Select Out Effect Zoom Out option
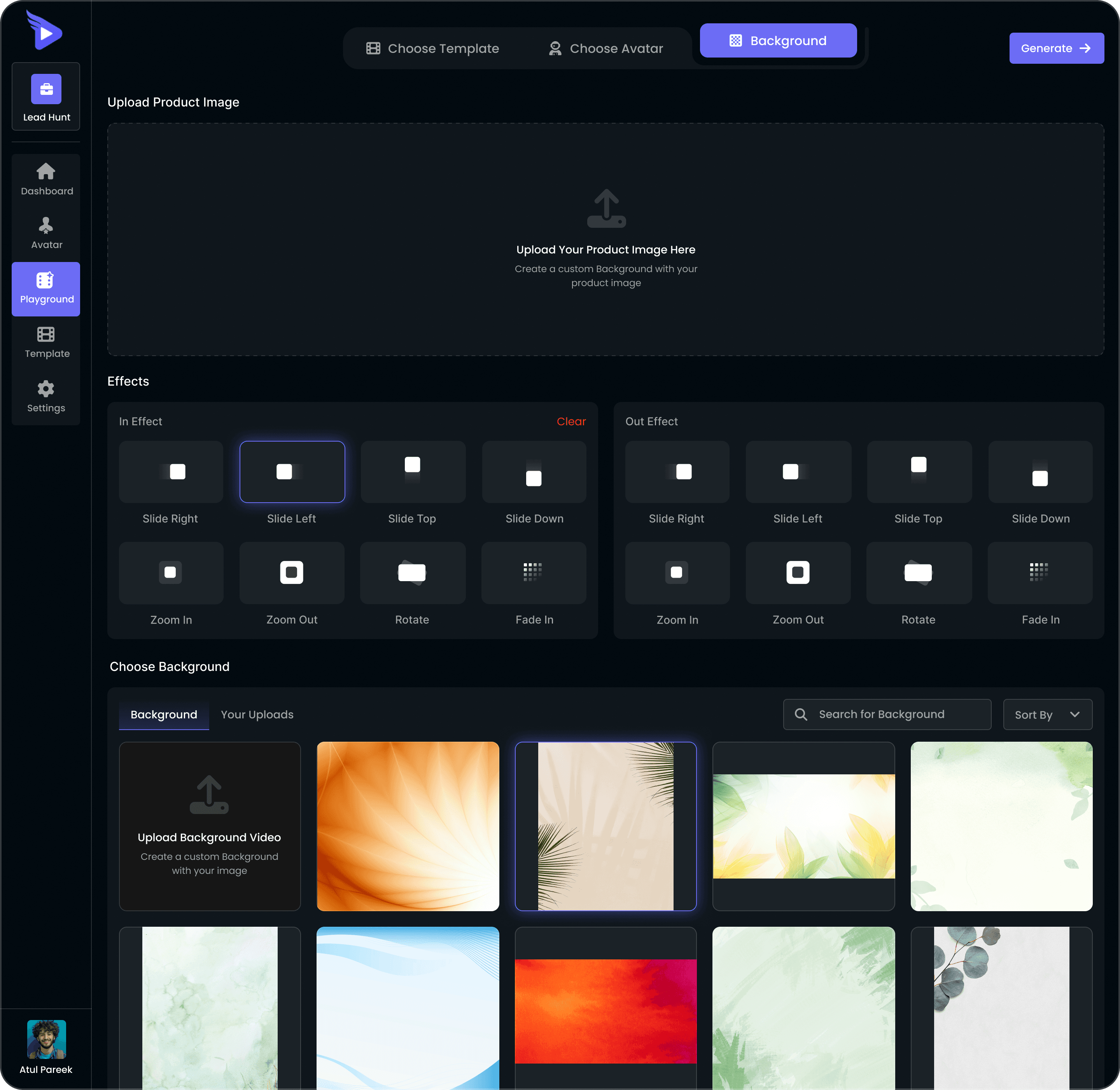1120x1090 pixels. tap(798, 573)
